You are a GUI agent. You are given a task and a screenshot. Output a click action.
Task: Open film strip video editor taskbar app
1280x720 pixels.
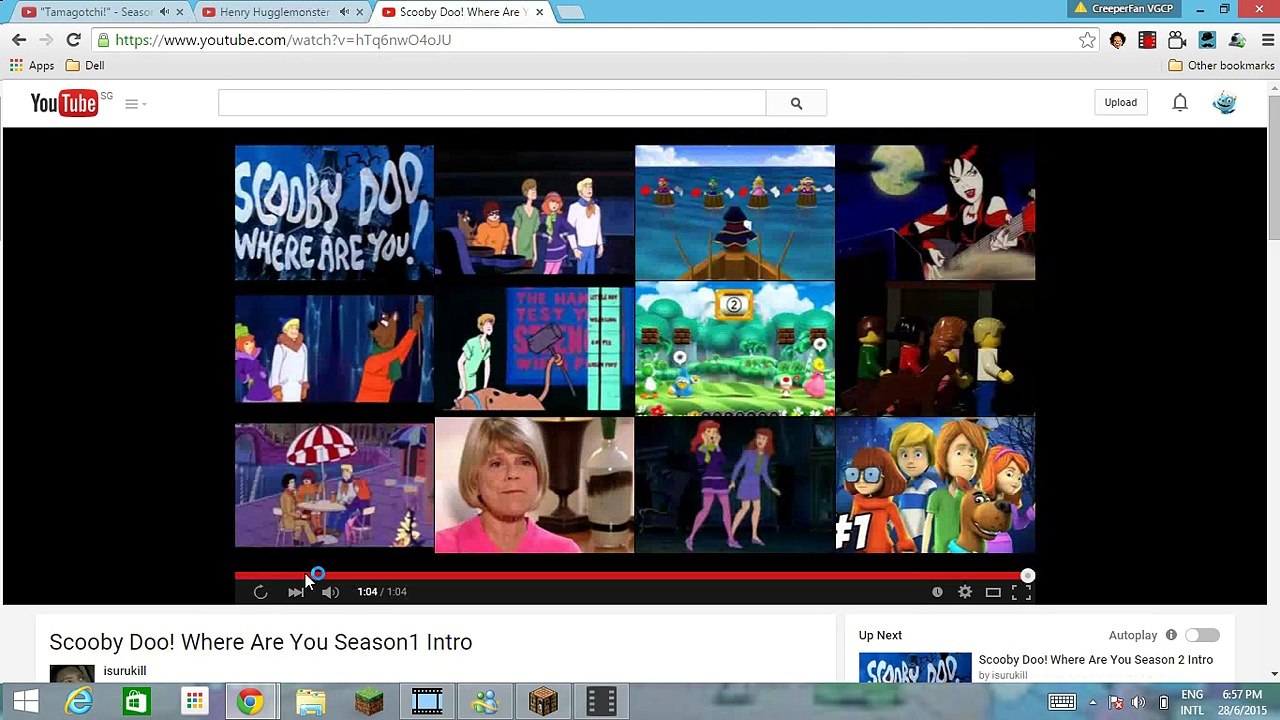coord(427,702)
